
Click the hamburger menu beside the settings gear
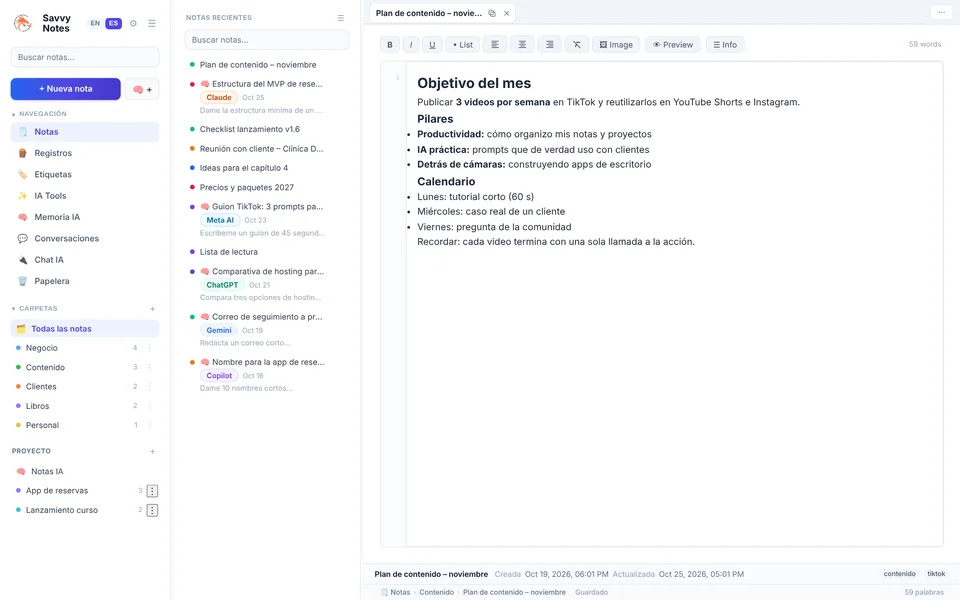[x=152, y=23]
